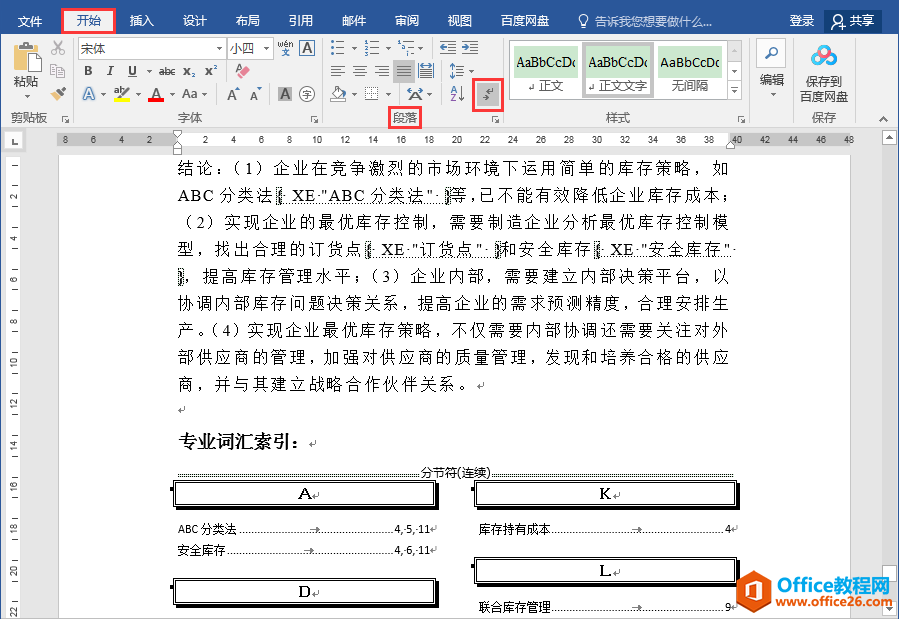Switch to the 审阅 (Review) tab
The height and width of the screenshot is (619, 899).
point(406,21)
